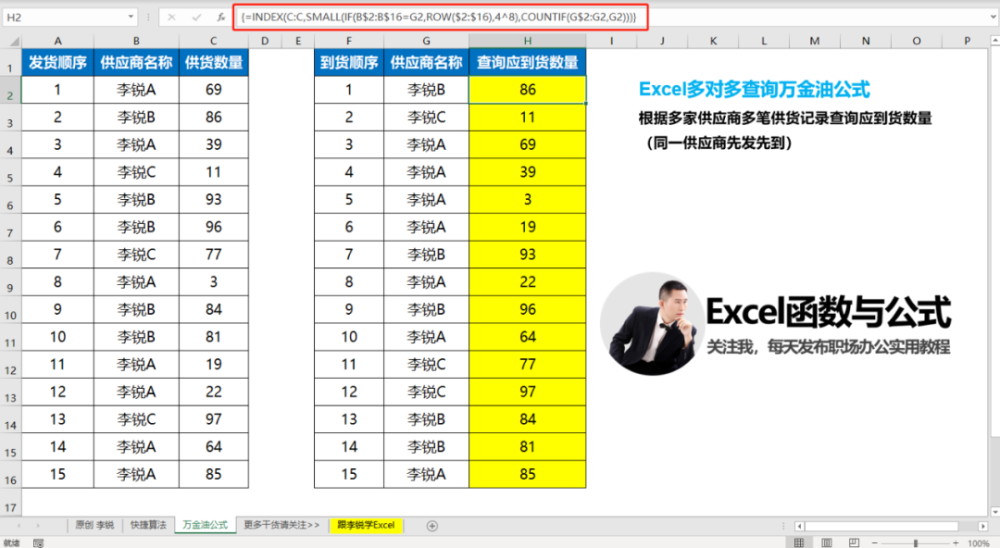Select row 16 header

[x=10, y=474]
